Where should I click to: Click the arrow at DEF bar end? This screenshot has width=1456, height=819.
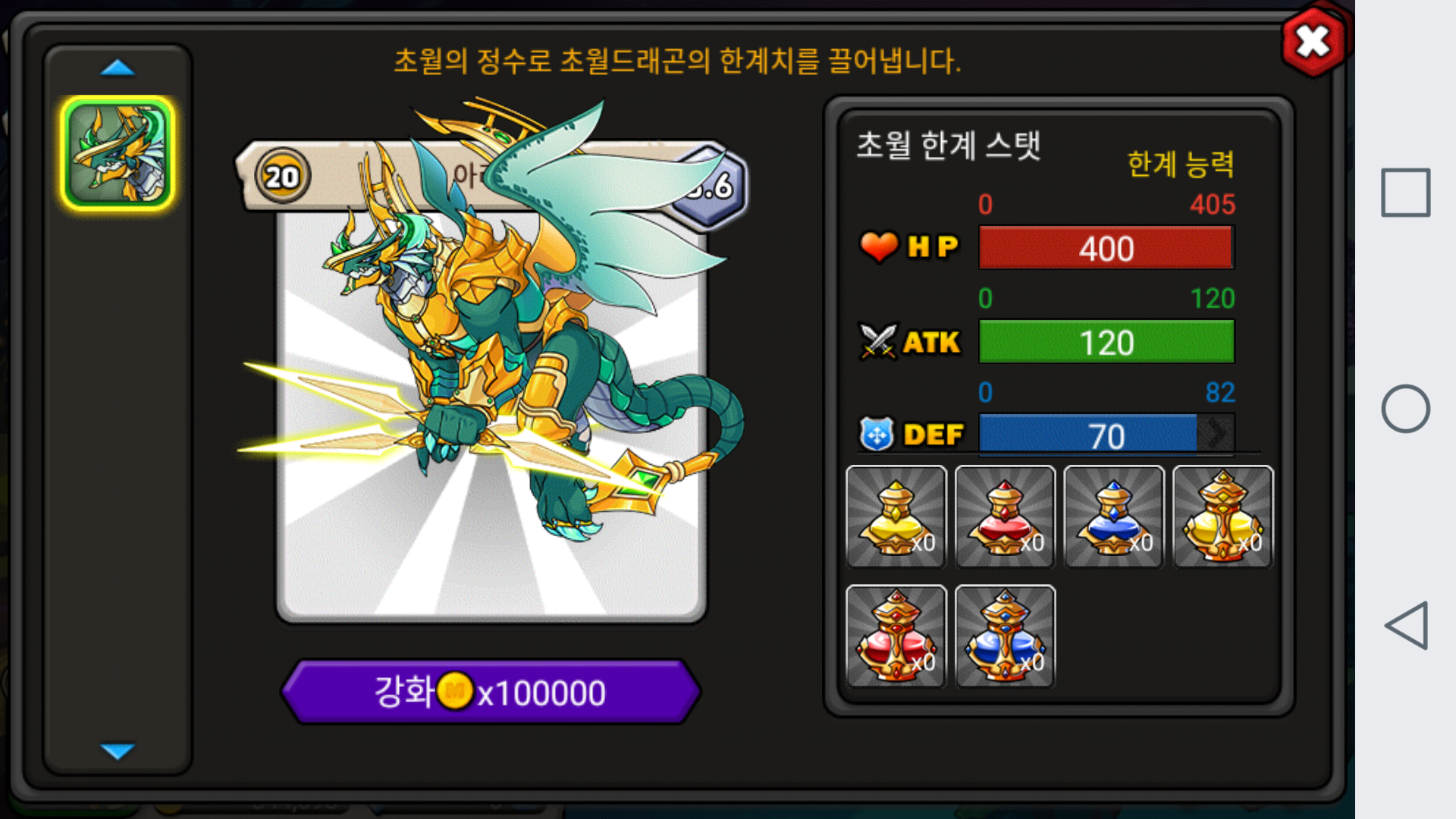1216,434
